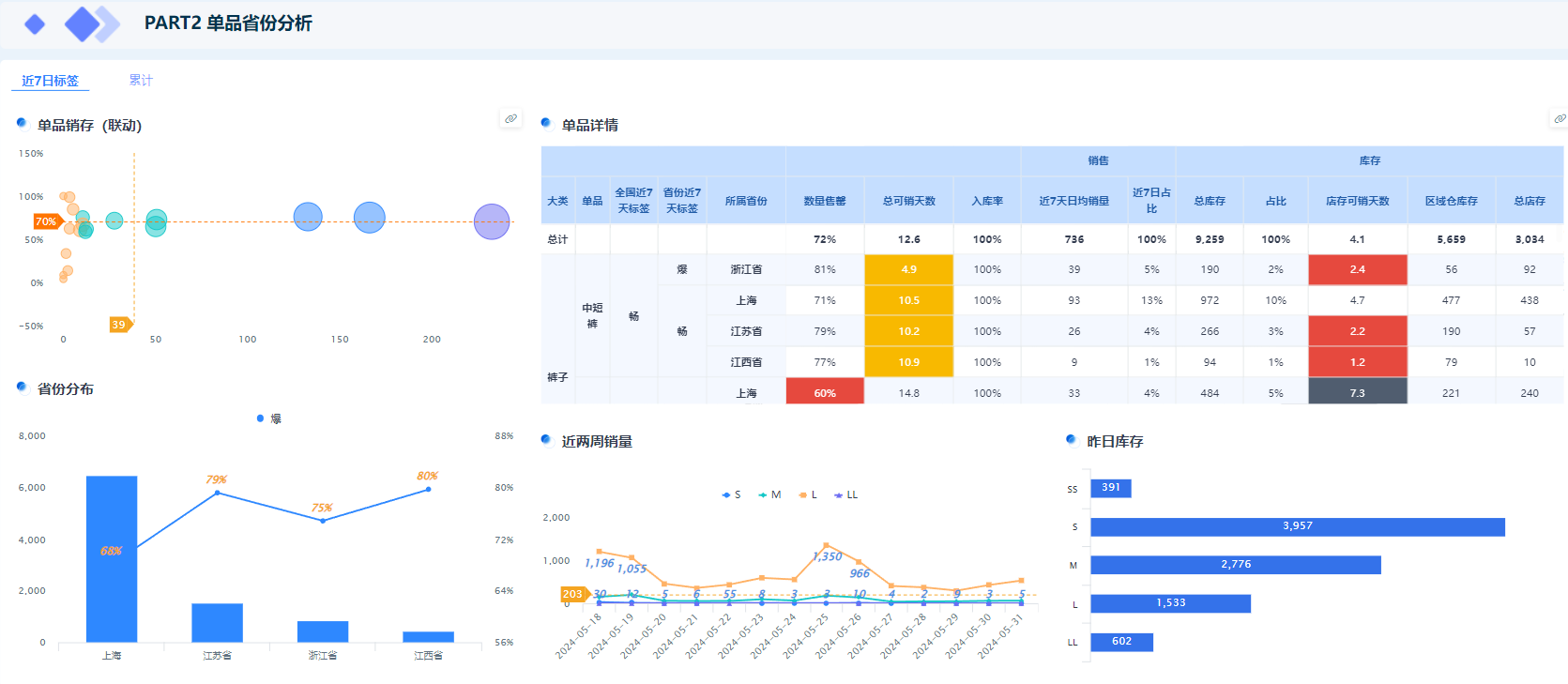Click the SS bar showing 391
The height and width of the screenshot is (684, 1568).
1111,488
